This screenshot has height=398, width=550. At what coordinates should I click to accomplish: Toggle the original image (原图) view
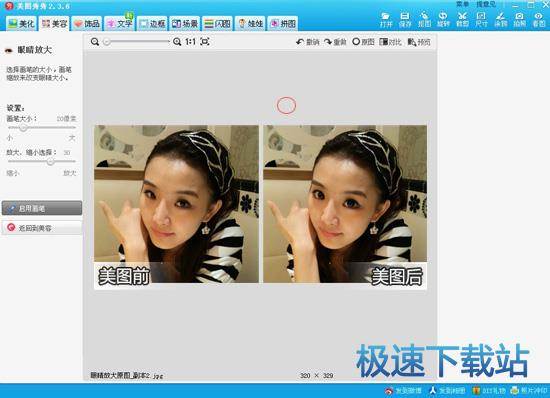coord(363,42)
